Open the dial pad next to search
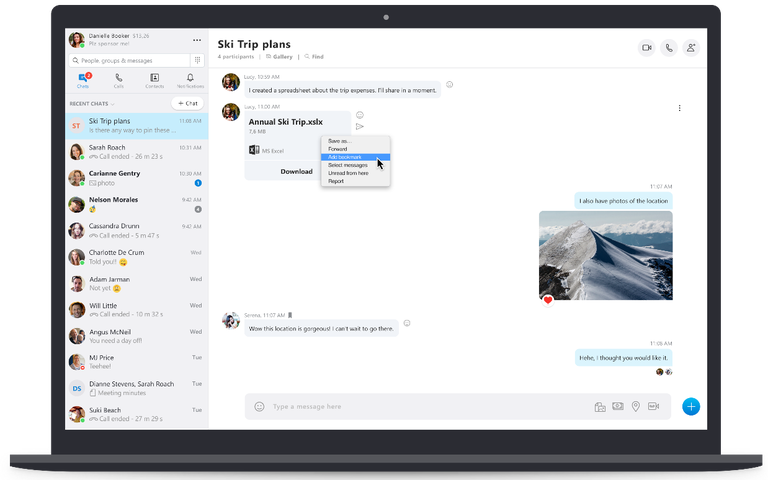Image resolution: width=768 pixels, height=480 pixels. tap(197, 60)
